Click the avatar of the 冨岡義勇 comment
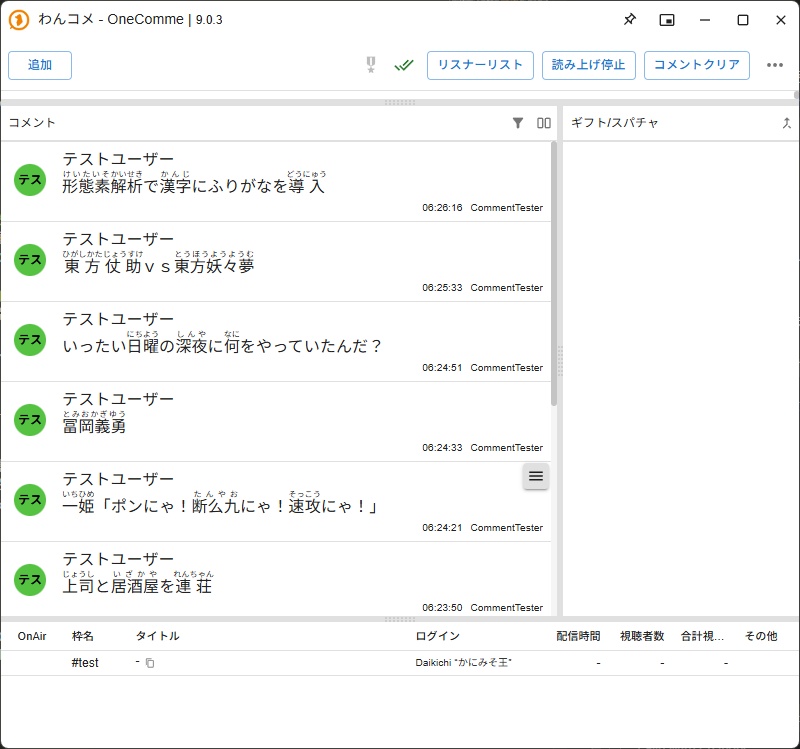 click(x=30, y=420)
